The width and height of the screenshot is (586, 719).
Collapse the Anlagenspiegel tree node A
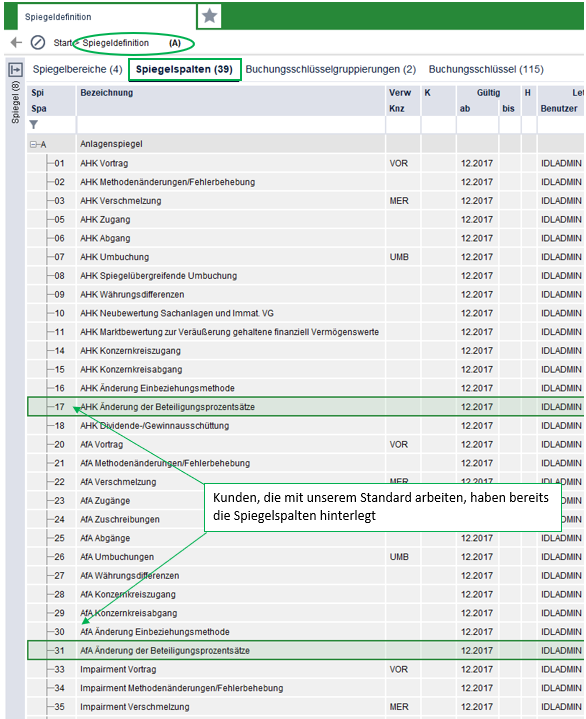(x=33, y=144)
